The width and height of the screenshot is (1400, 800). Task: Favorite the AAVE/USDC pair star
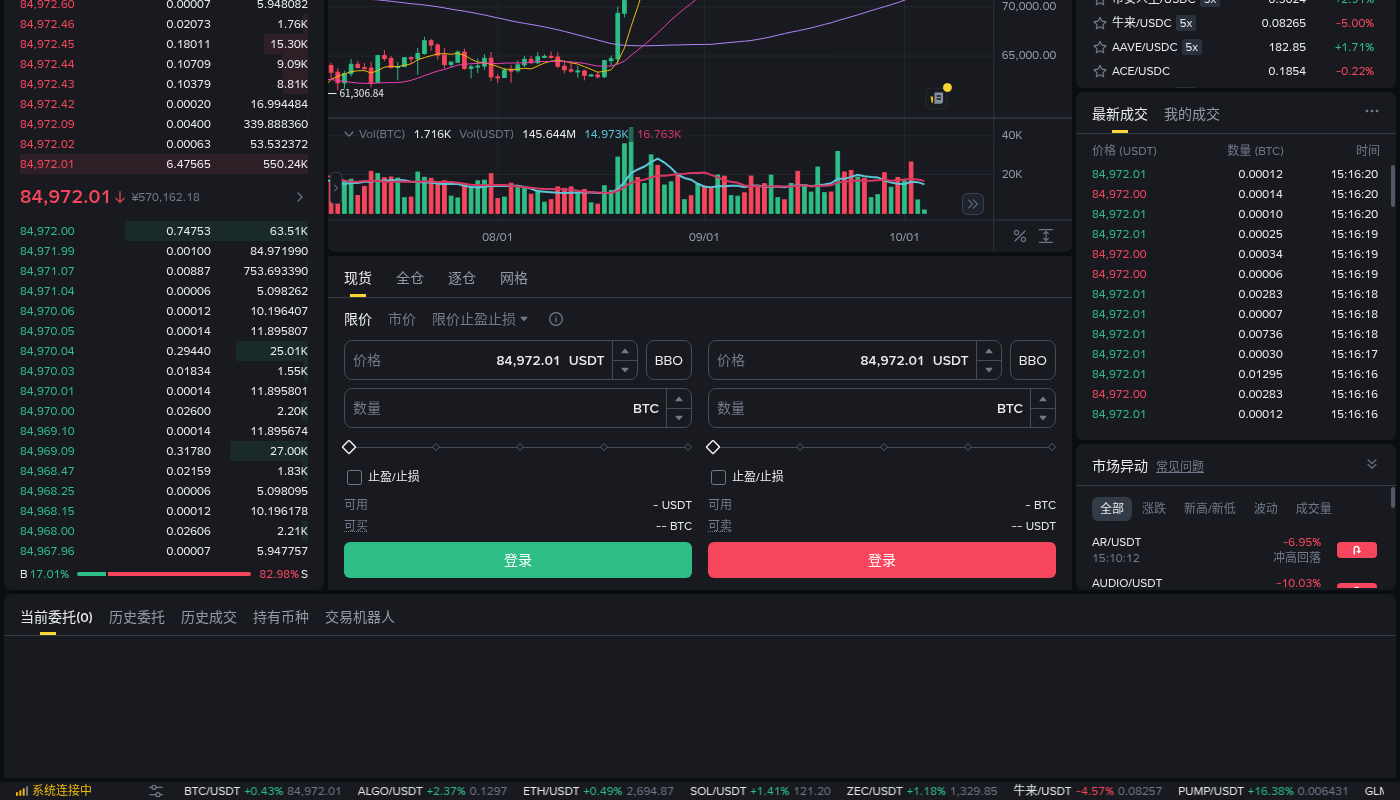[x=1100, y=47]
